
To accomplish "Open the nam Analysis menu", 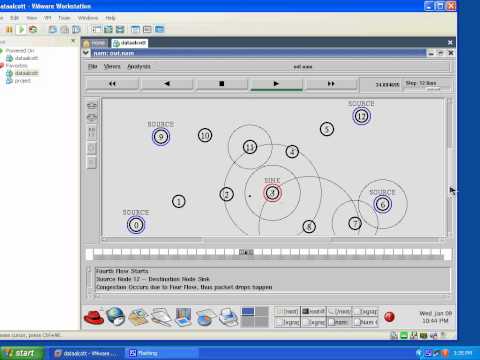I will [x=139, y=66].
